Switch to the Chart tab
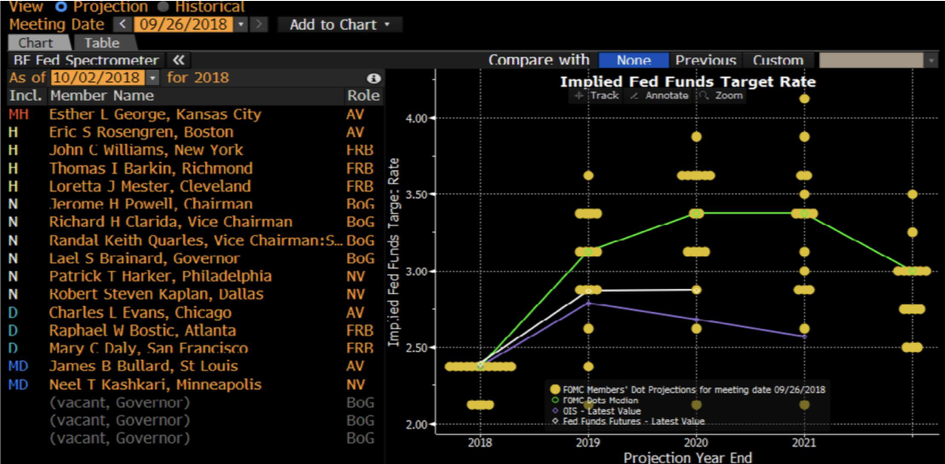Viewport: 945px width, 464px height. [36, 43]
